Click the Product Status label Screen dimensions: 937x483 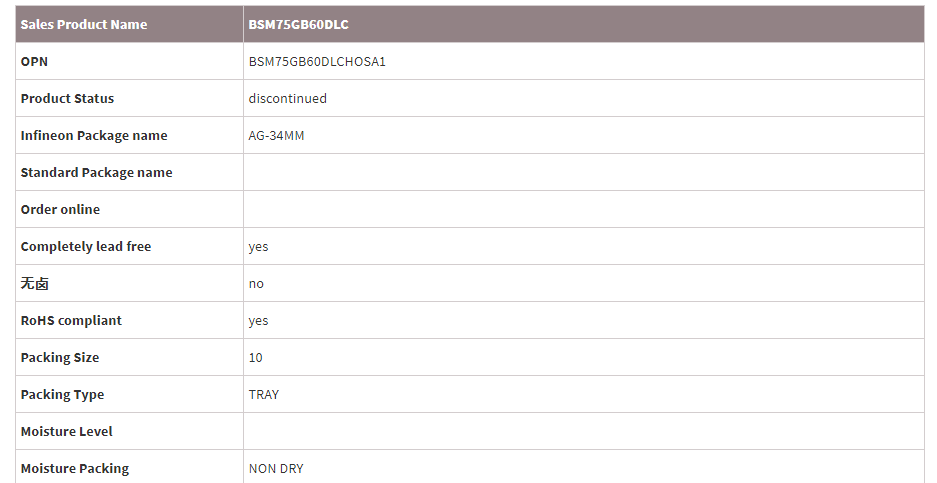click(x=67, y=98)
